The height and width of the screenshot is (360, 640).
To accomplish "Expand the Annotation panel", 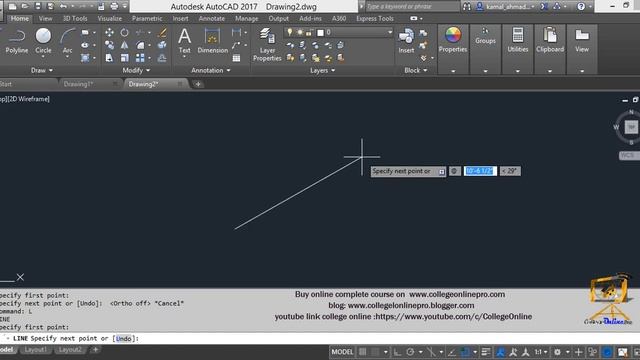I will click(x=211, y=70).
